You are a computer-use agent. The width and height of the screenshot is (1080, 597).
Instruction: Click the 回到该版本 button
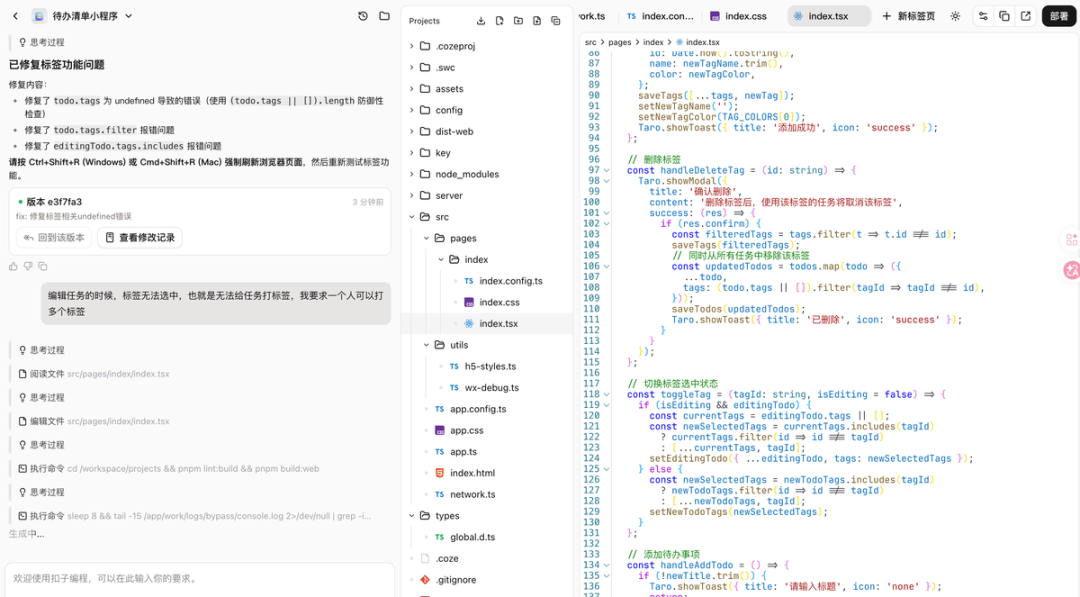pyautogui.click(x=54, y=238)
